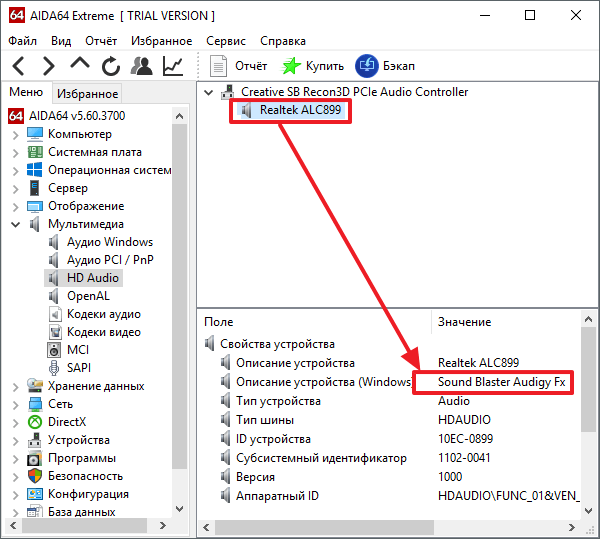The width and height of the screenshot is (600, 539).
Task: Click the Forward navigation arrow
Action: tap(48, 66)
